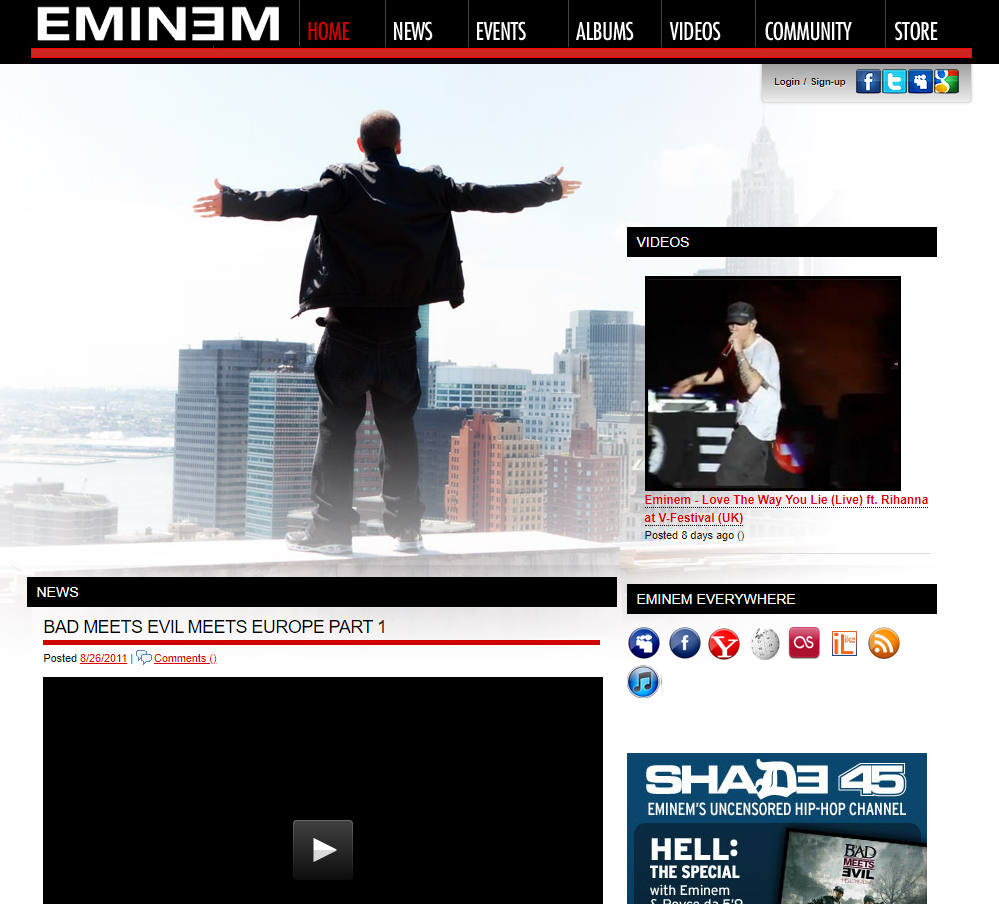Go to the HOME menu item

[x=328, y=31]
